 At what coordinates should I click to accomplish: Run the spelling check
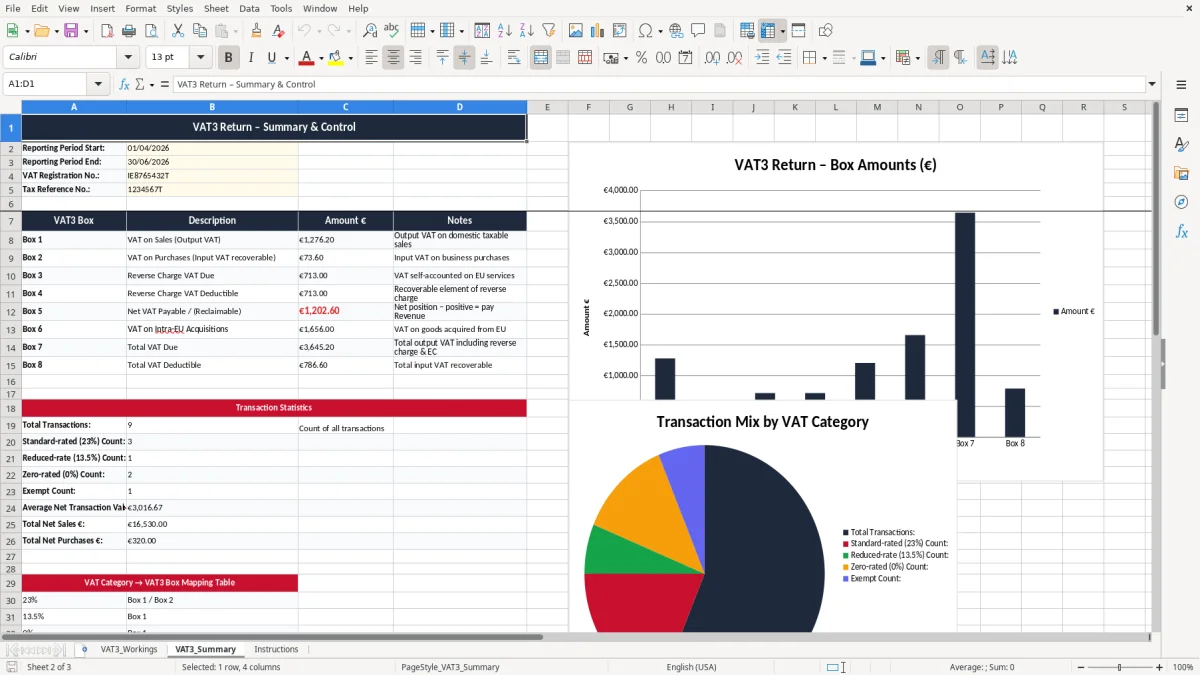pyautogui.click(x=392, y=31)
